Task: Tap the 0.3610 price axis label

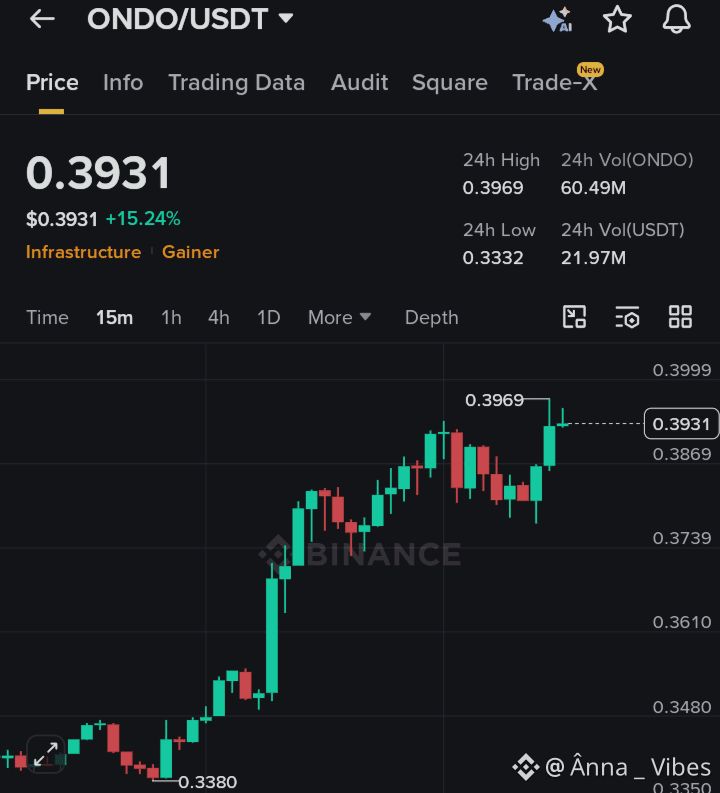Action: tap(682, 622)
